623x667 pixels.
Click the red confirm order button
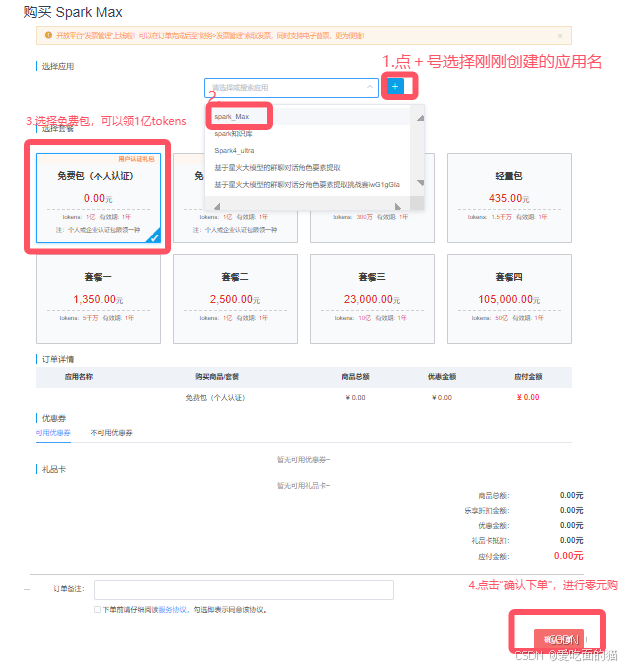[559, 639]
